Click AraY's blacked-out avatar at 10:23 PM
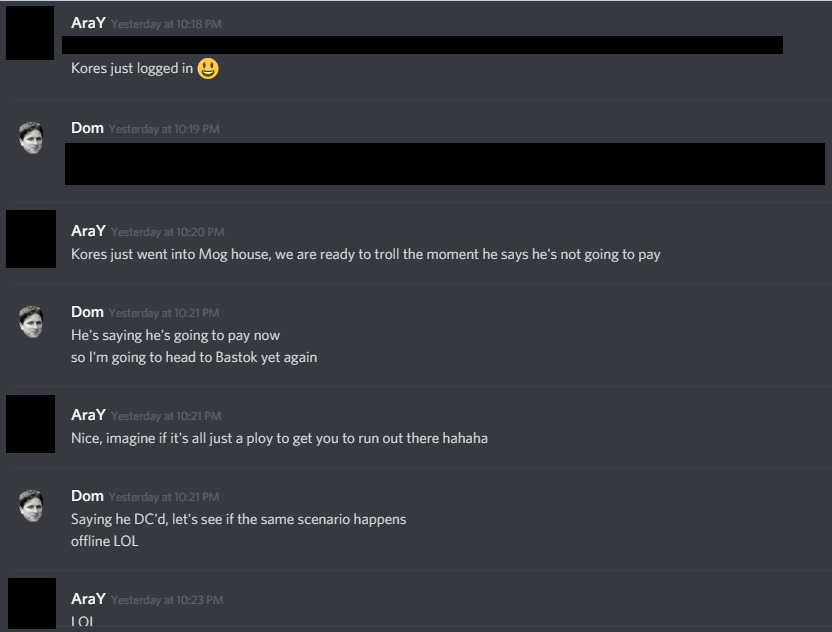 (x=32, y=603)
